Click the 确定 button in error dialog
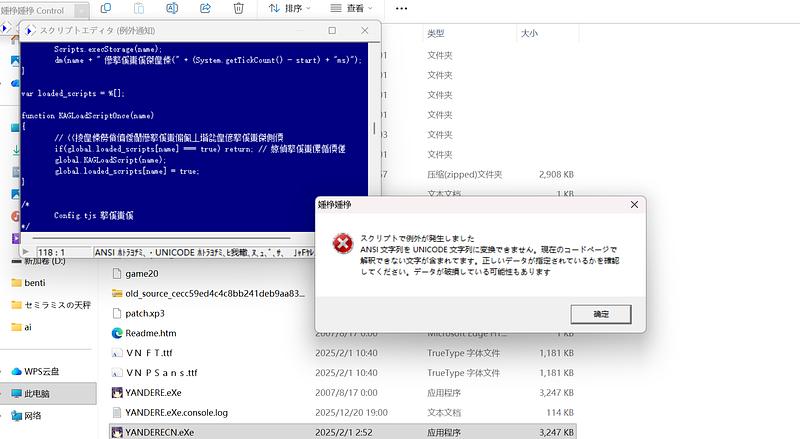The image size is (800, 439). [601, 314]
